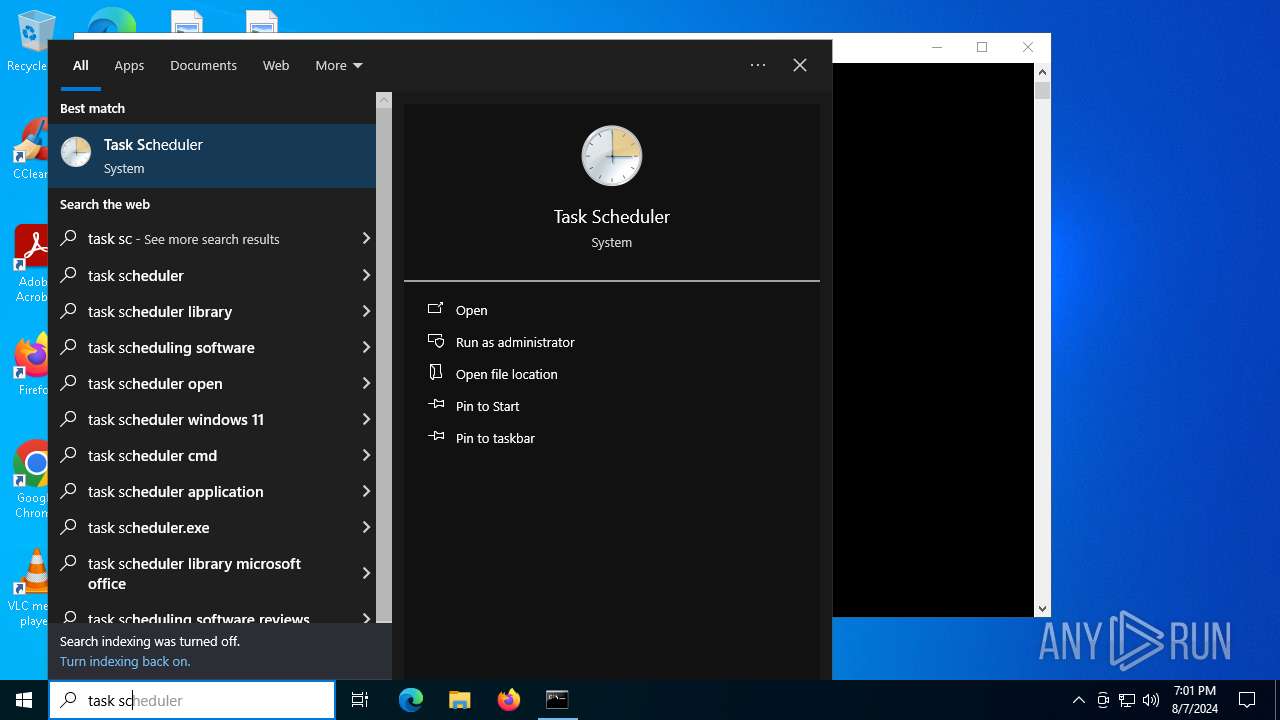Click the large Task Scheduler clock icon
This screenshot has width=1280, height=720.
pos(611,156)
